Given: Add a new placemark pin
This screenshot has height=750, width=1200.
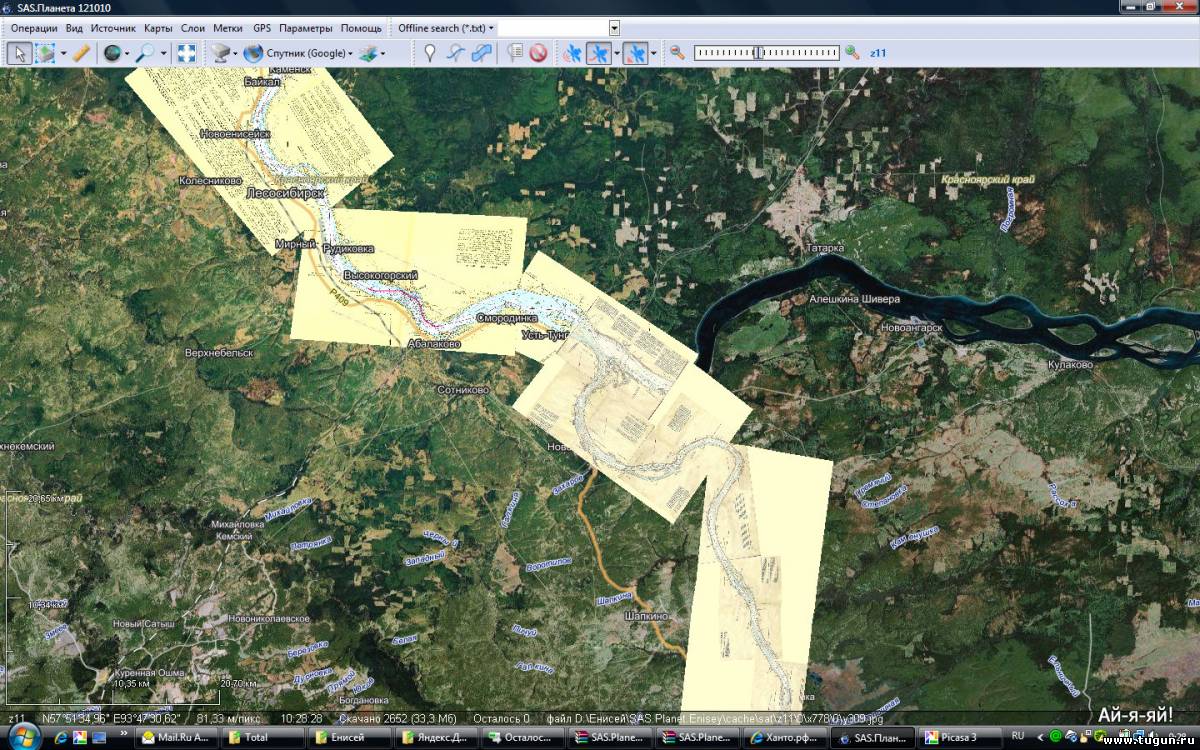Looking at the screenshot, I should [x=430, y=53].
